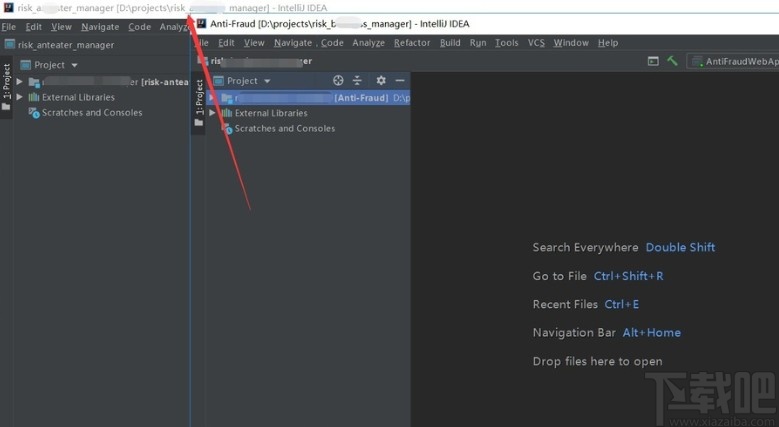Screen dimensions: 779x427
Task: Open View menu in back risk_anteater_manager window
Action: 61,27
